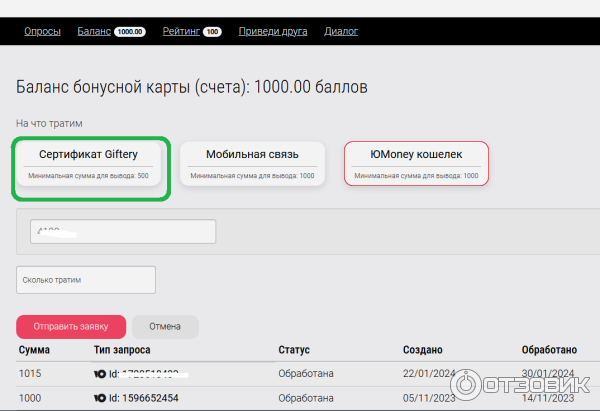This screenshot has height=411, width=600.
Task: Focus the account number input field
Action: pos(124,231)
